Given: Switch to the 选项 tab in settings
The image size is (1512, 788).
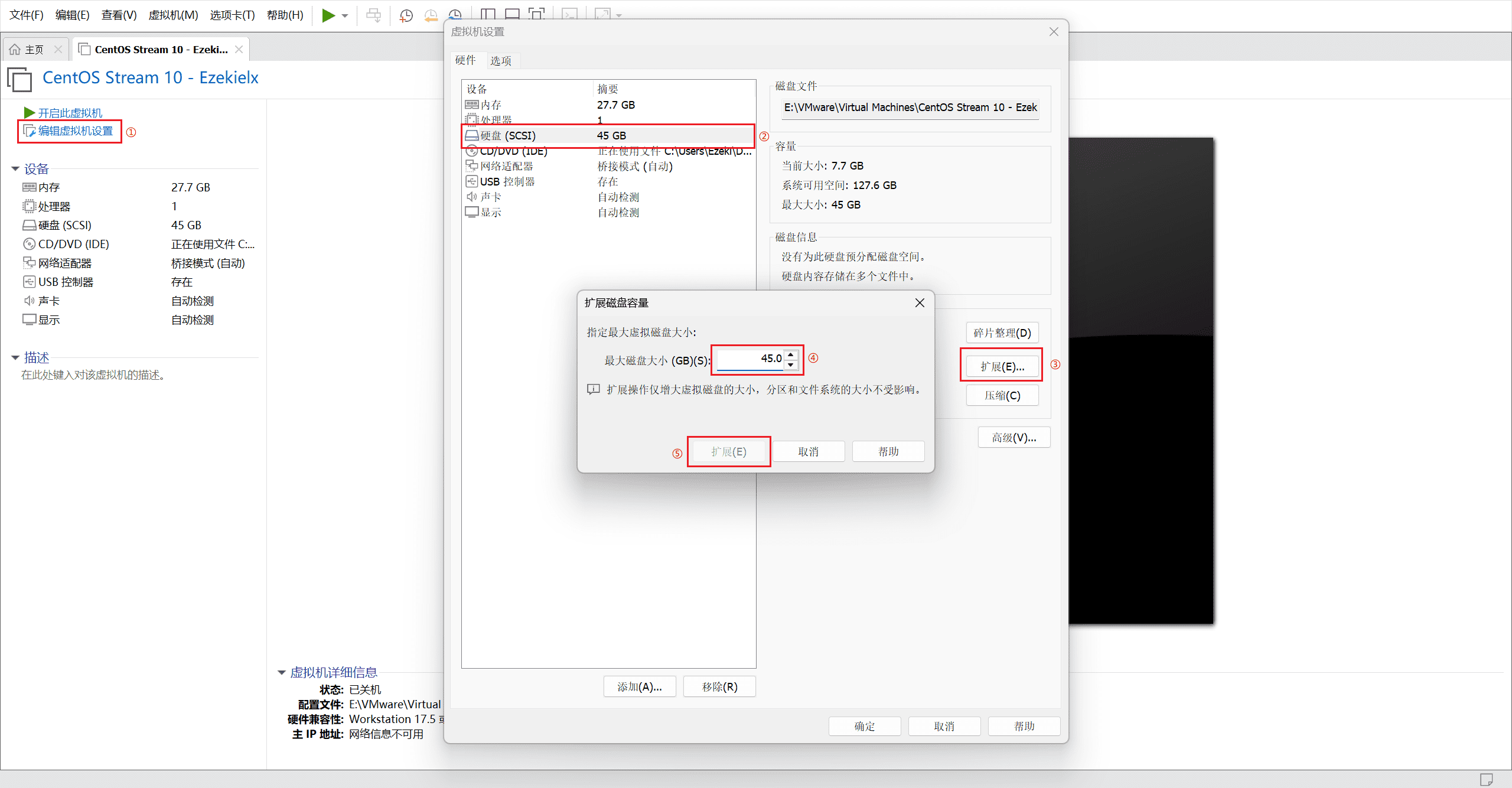Looking at the screenshot, I should [x=500, y=60].
